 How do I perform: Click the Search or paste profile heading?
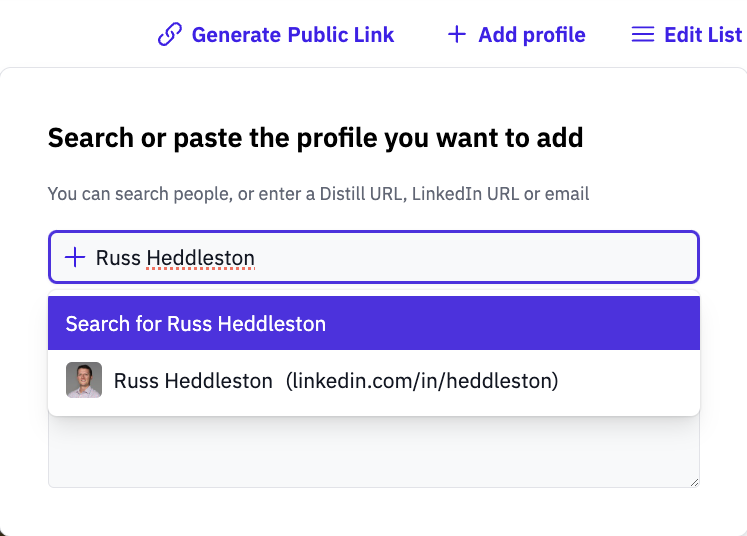(x=315, y=138)
